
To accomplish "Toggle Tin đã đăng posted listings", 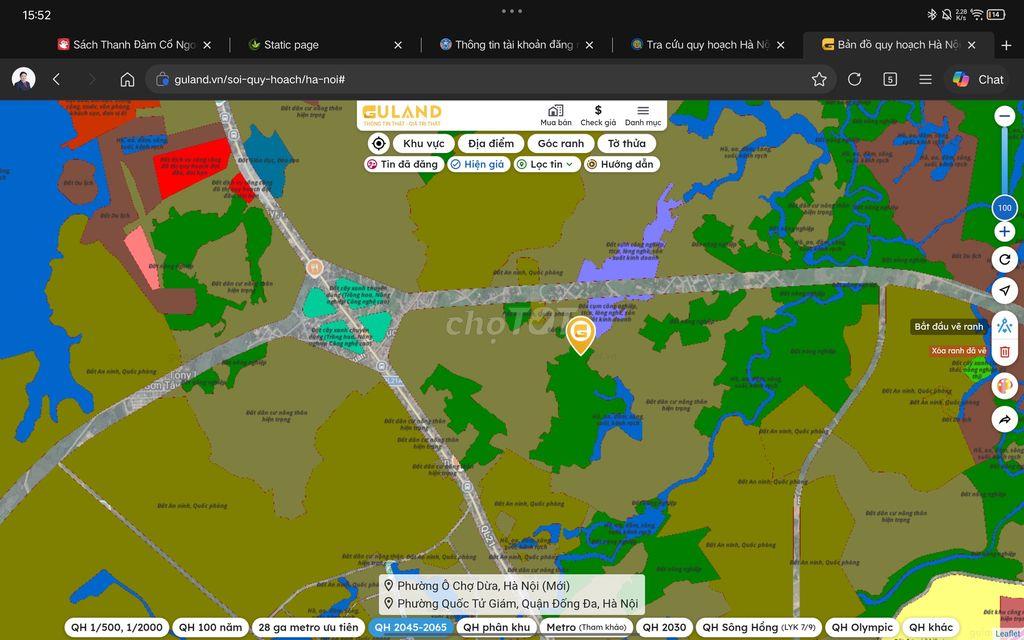I will tap(404, 165).
